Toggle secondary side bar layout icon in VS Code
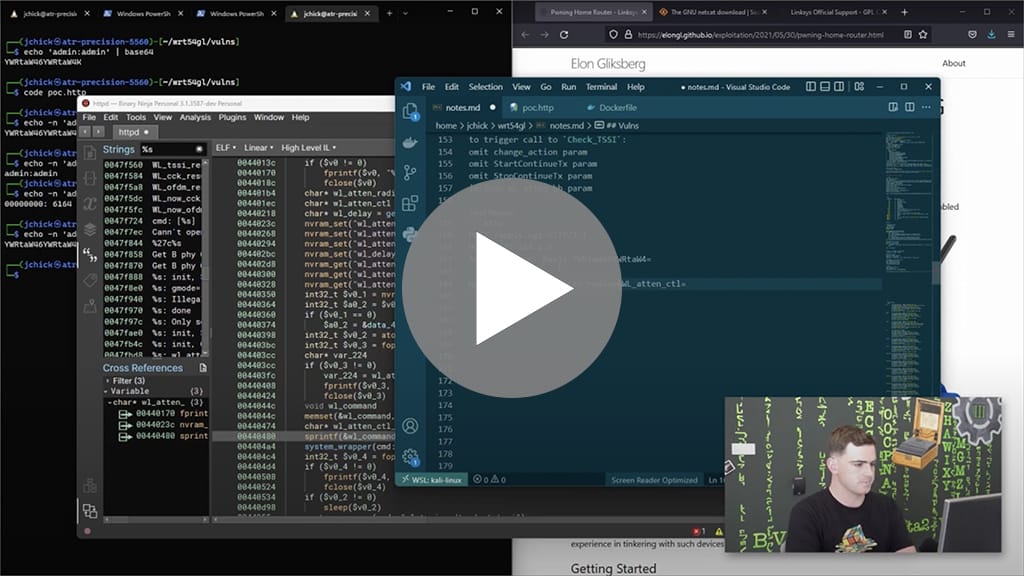This screenshot has height=576, width=1024. coord(839,86)
